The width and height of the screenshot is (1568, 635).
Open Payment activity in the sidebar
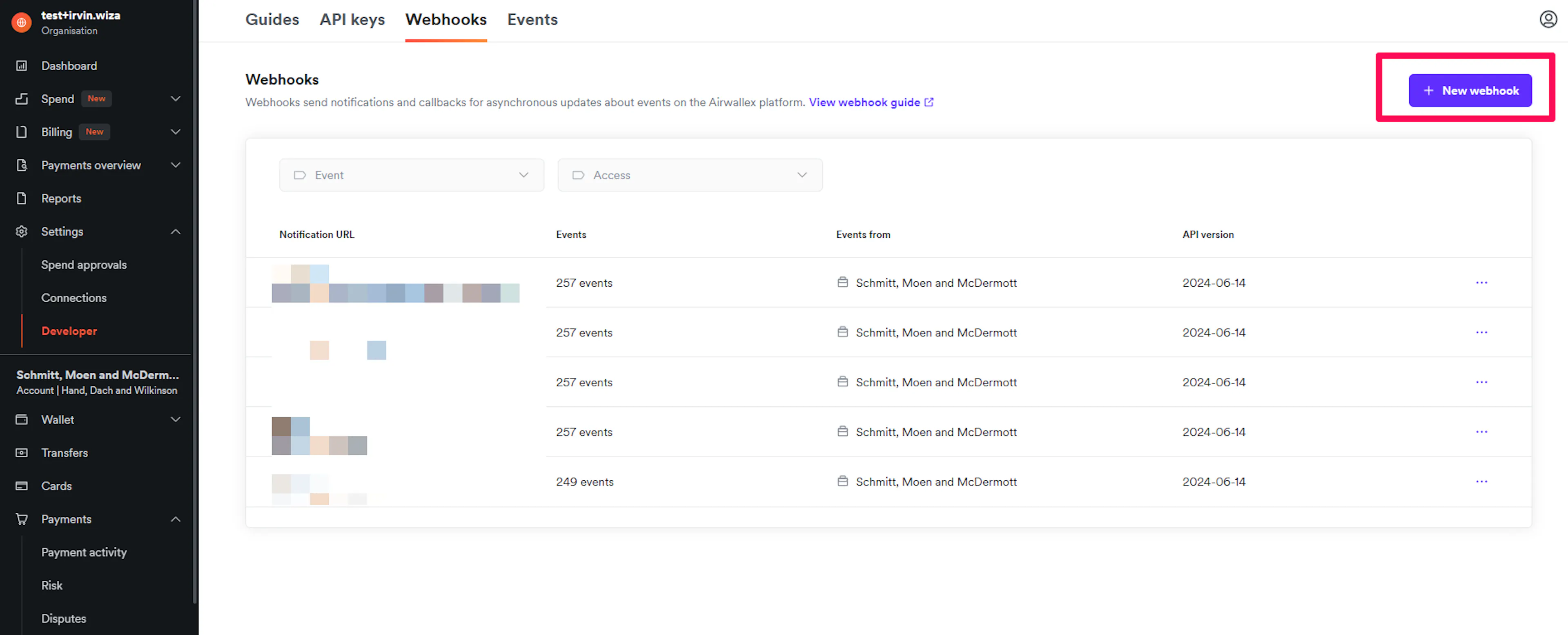click(x=84, y=552)
